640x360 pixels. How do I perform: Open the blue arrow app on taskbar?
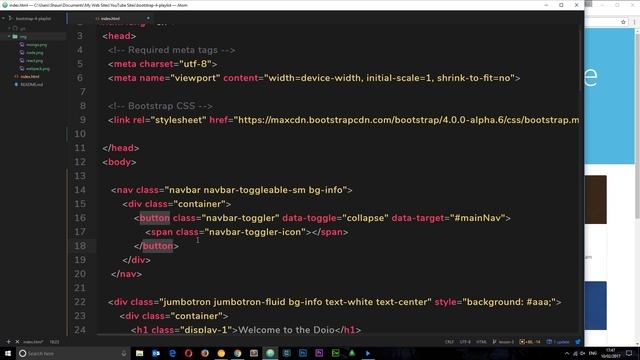368,353
